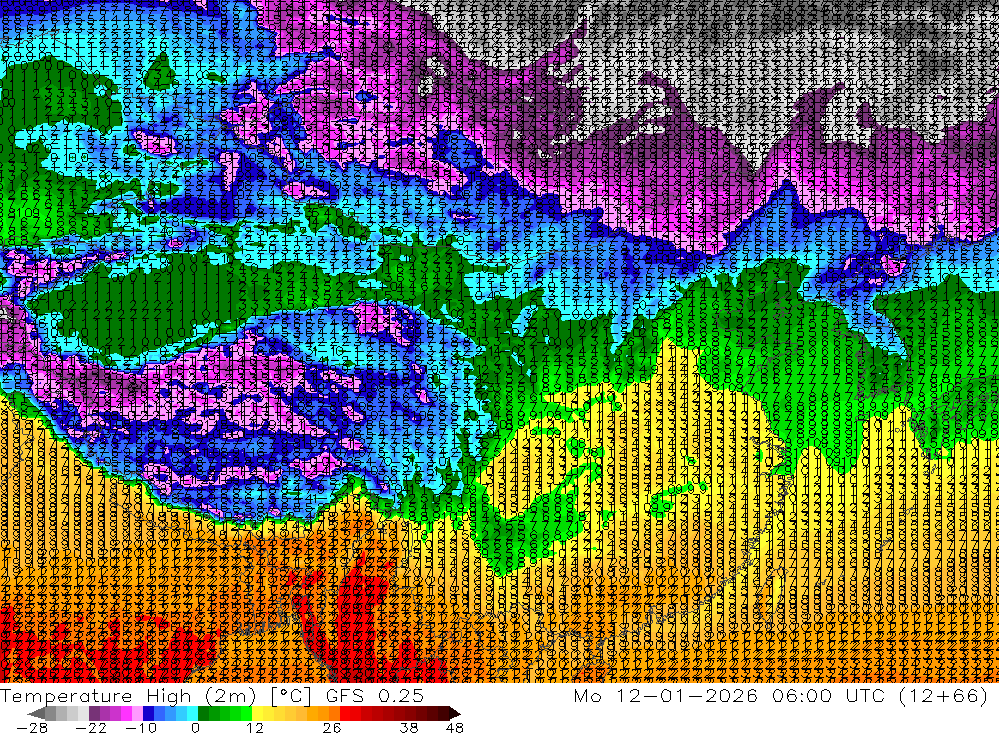Click the 'Mo 12-01-2026' date text
Viewport: 1000px width, 733px height.
click(x=665, y=695)
